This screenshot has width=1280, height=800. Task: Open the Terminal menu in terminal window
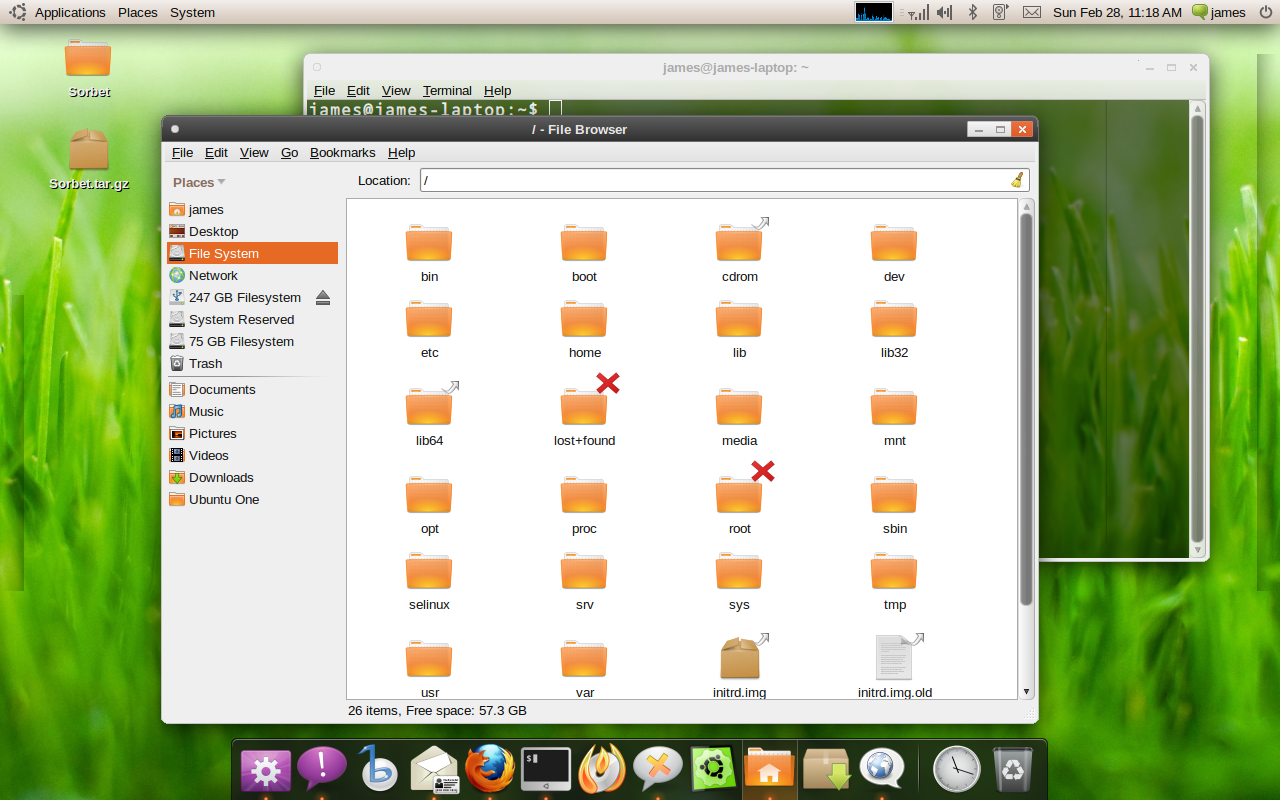click(x=447, y=90)
